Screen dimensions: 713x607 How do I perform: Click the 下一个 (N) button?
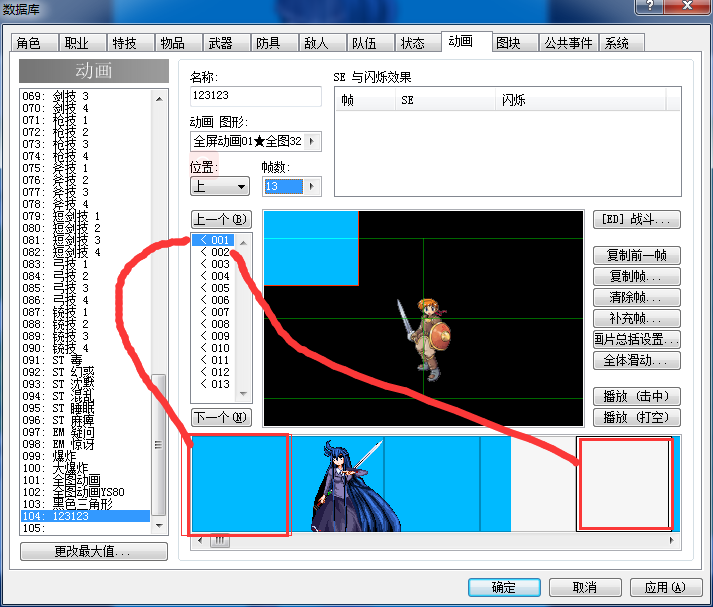(x=221, y=417)
